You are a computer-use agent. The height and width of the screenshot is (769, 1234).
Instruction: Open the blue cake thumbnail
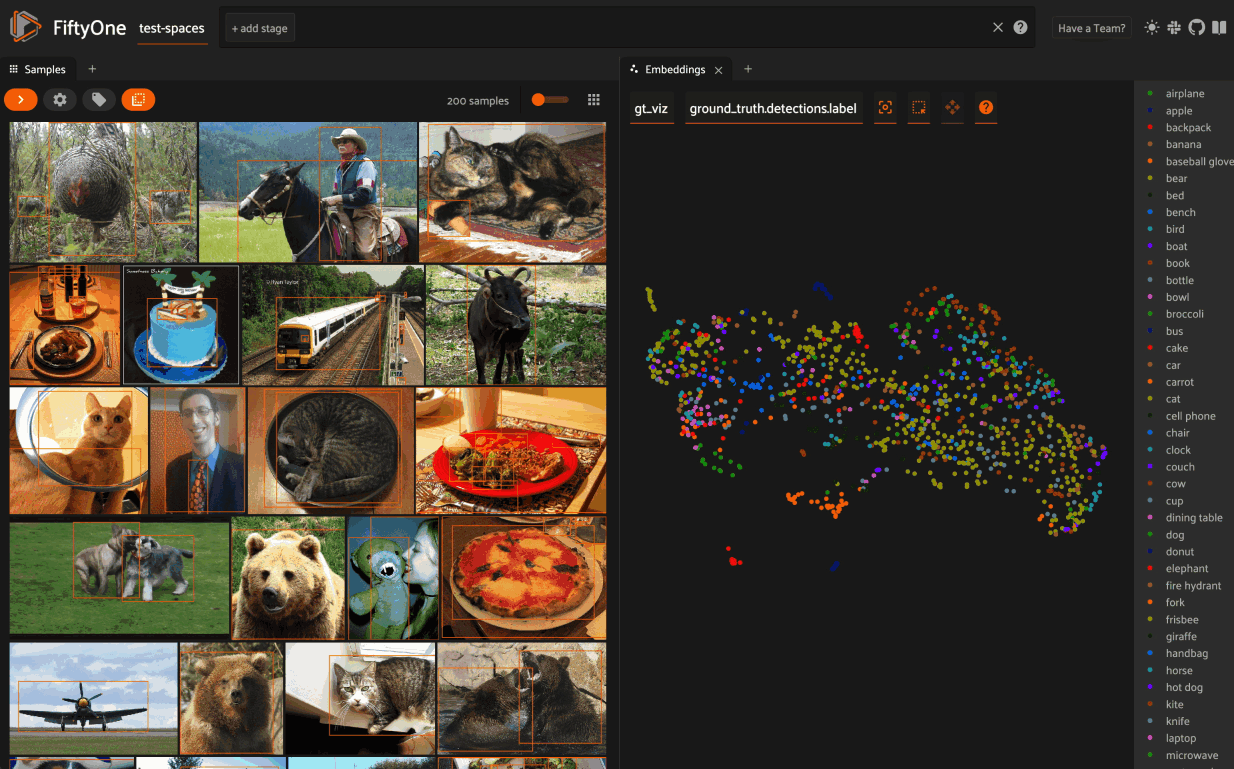coord(181,325)
